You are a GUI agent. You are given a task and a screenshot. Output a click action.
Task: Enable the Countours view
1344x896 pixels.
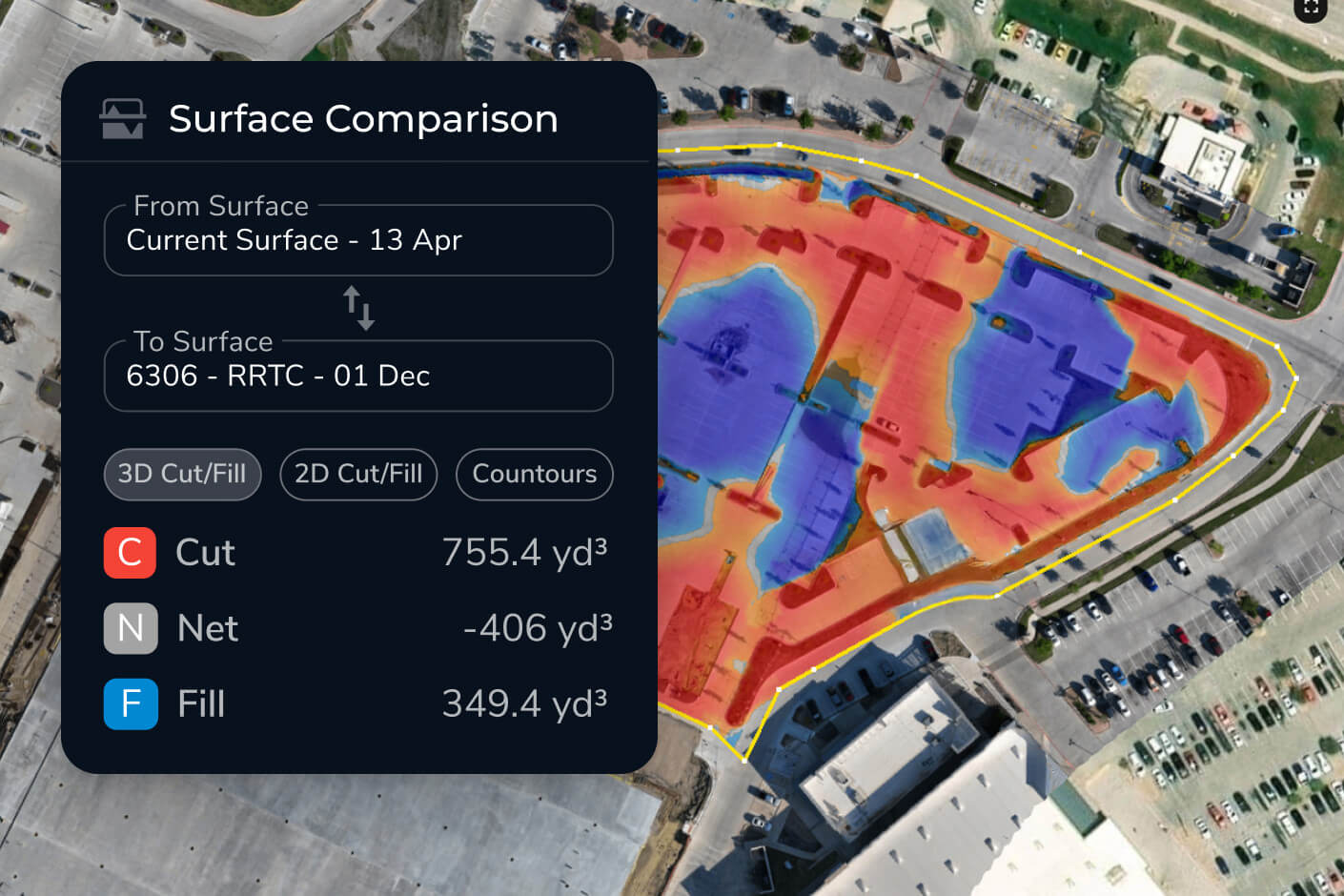(x=534, y=474)
